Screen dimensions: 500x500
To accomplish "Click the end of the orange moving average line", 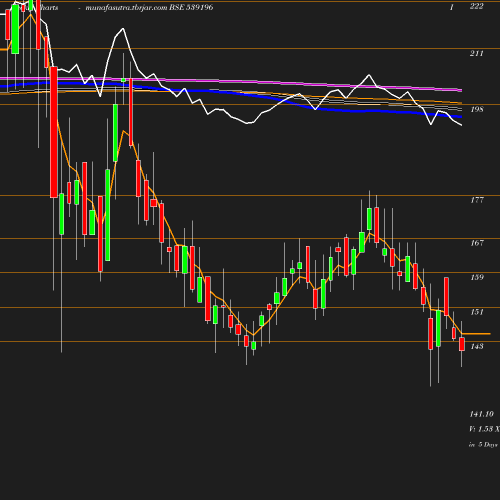I will (490, 333).
